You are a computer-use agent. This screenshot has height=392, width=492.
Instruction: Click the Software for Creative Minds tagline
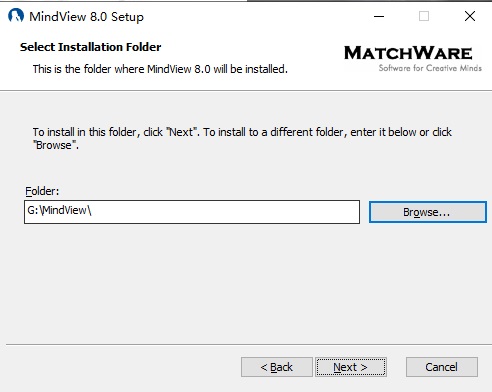(430, 68)
